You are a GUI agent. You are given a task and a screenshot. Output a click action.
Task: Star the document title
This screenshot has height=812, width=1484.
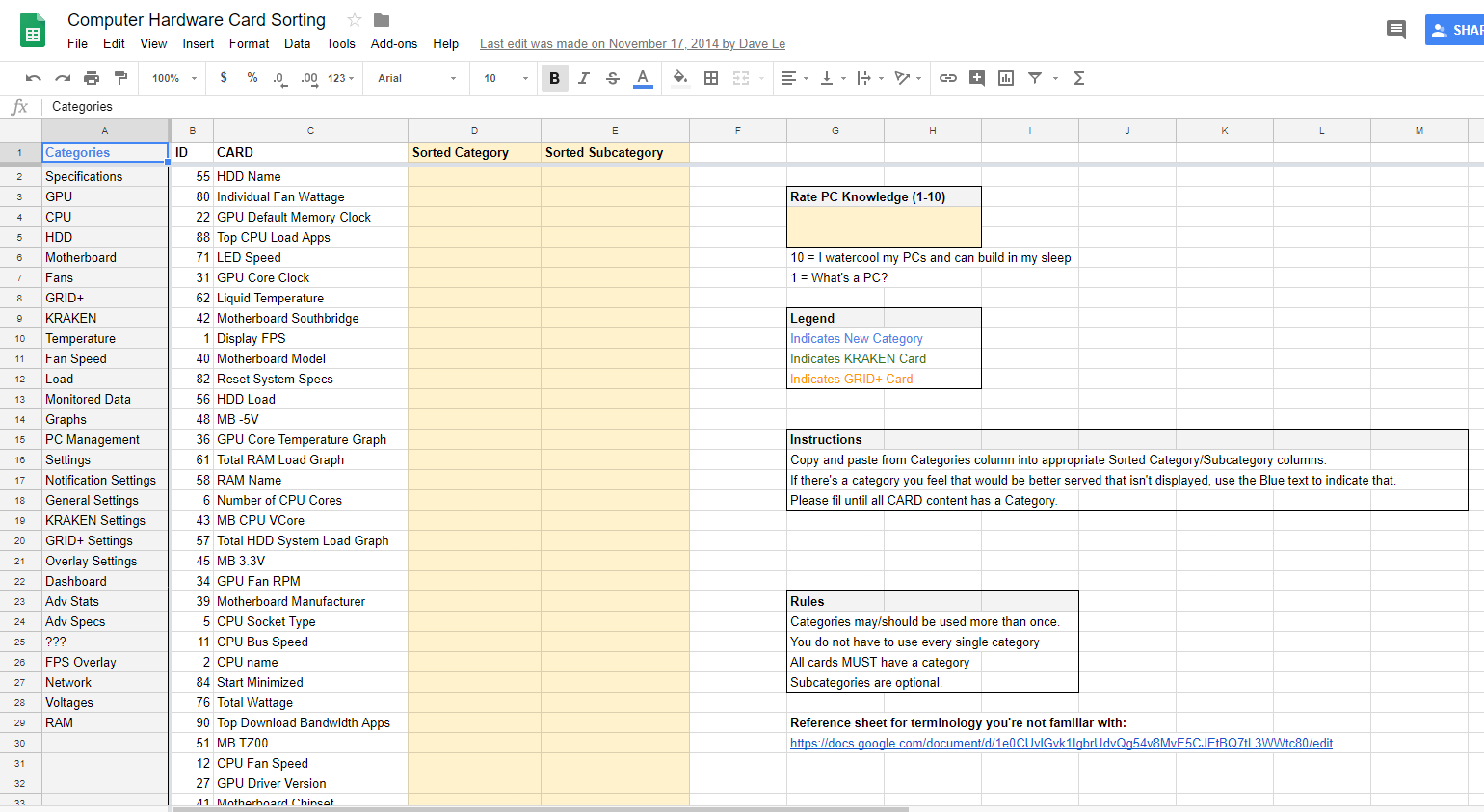[x=355, y=20]
